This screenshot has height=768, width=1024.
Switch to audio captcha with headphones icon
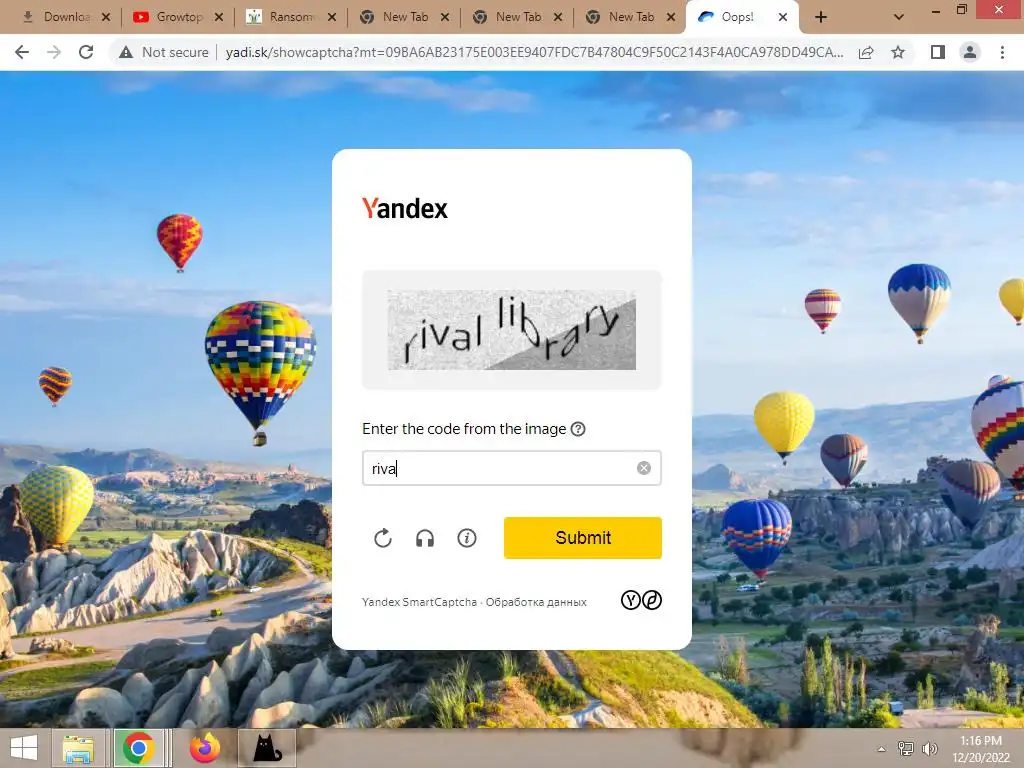425,538
